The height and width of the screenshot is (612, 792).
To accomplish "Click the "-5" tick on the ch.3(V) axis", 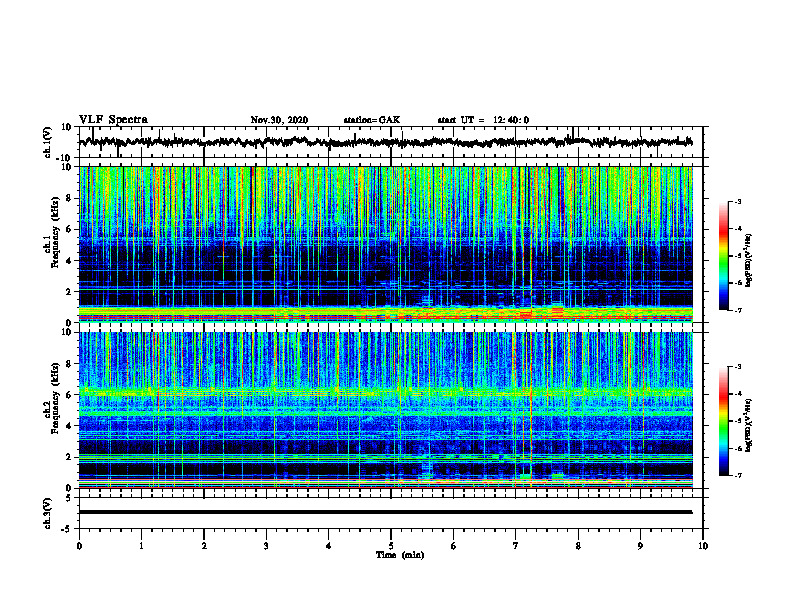I will 67,529.
